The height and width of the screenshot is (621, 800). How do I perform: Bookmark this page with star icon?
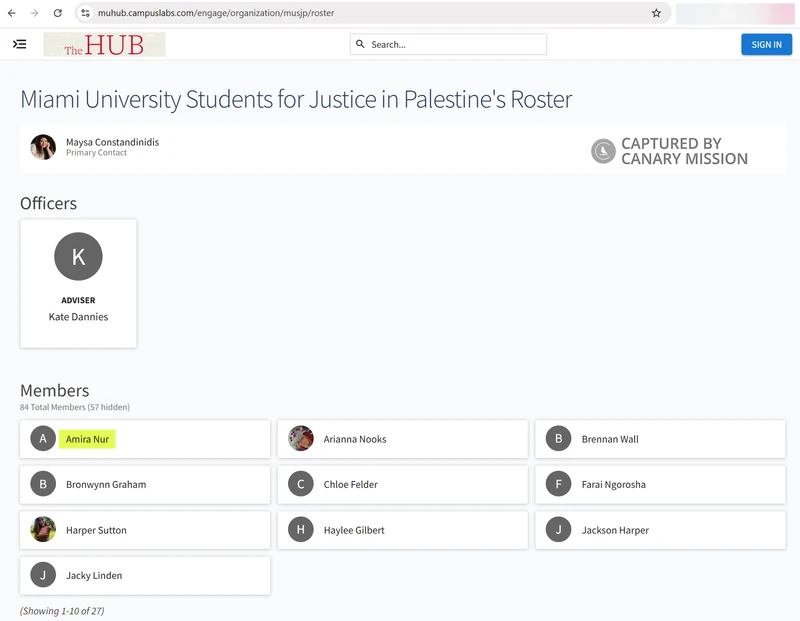click(x=656, y=13)
